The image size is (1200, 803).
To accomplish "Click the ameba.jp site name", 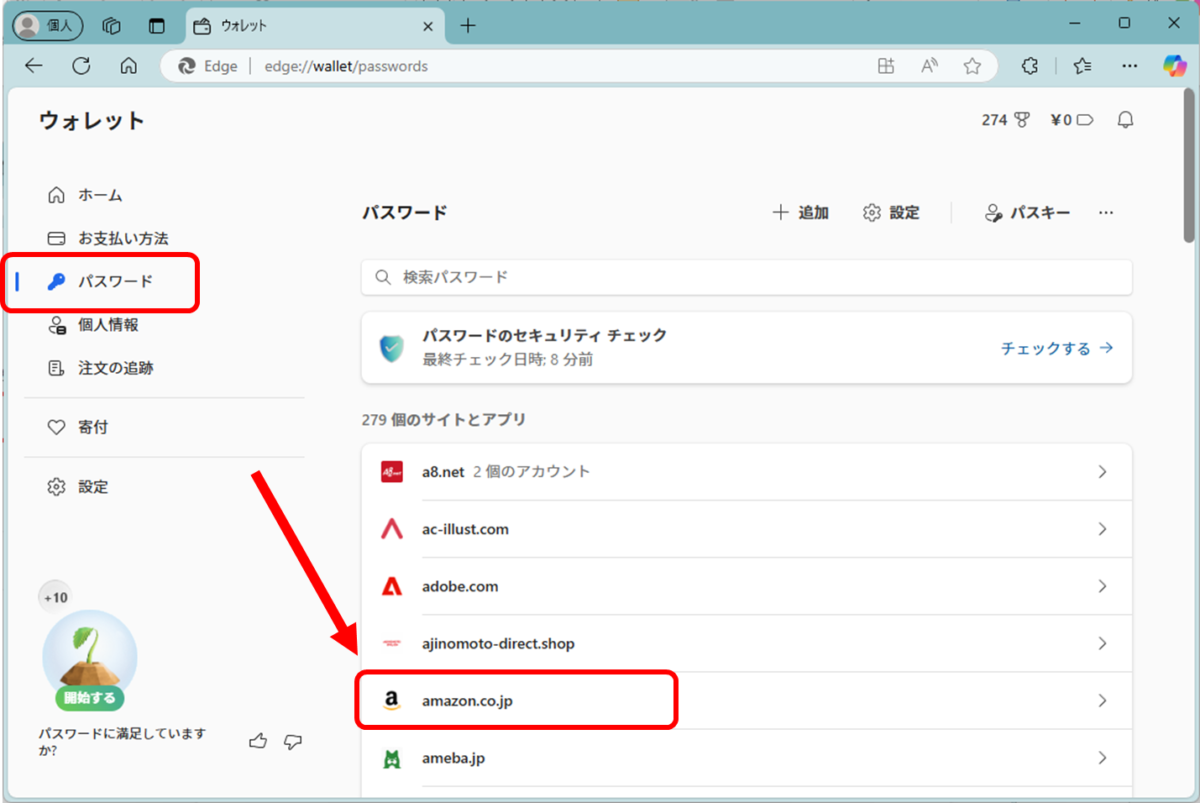I will [x=453, y=758].
